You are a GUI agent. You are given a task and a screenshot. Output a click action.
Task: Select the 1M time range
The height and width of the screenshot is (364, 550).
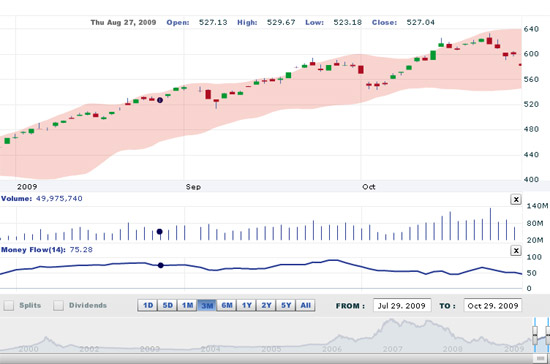[187, 305]
